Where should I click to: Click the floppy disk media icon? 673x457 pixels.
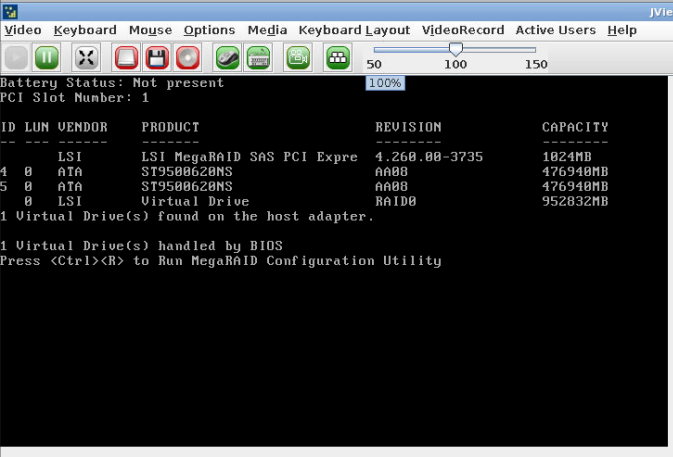[x=156, y=57]
